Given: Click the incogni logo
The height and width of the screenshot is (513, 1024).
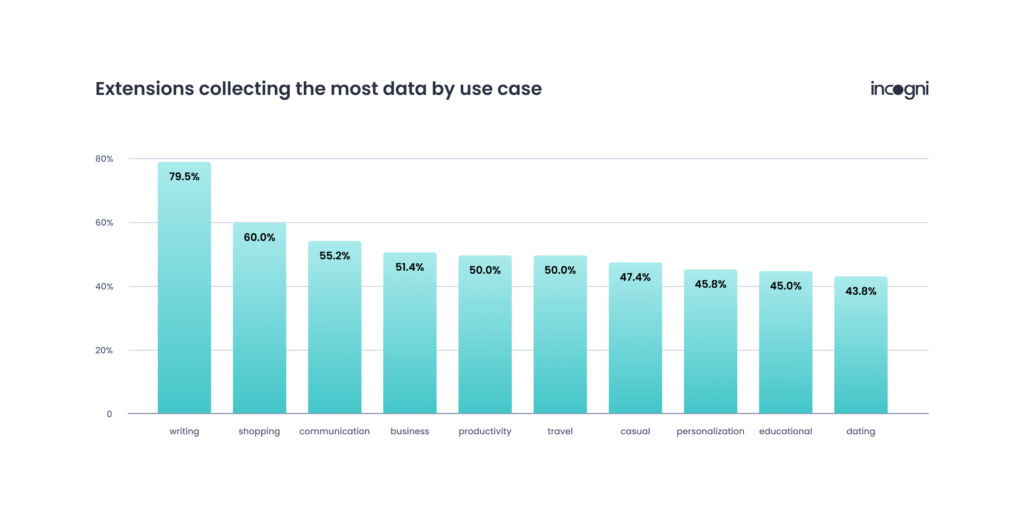Looking at the screenshot, I should (899, 89).
